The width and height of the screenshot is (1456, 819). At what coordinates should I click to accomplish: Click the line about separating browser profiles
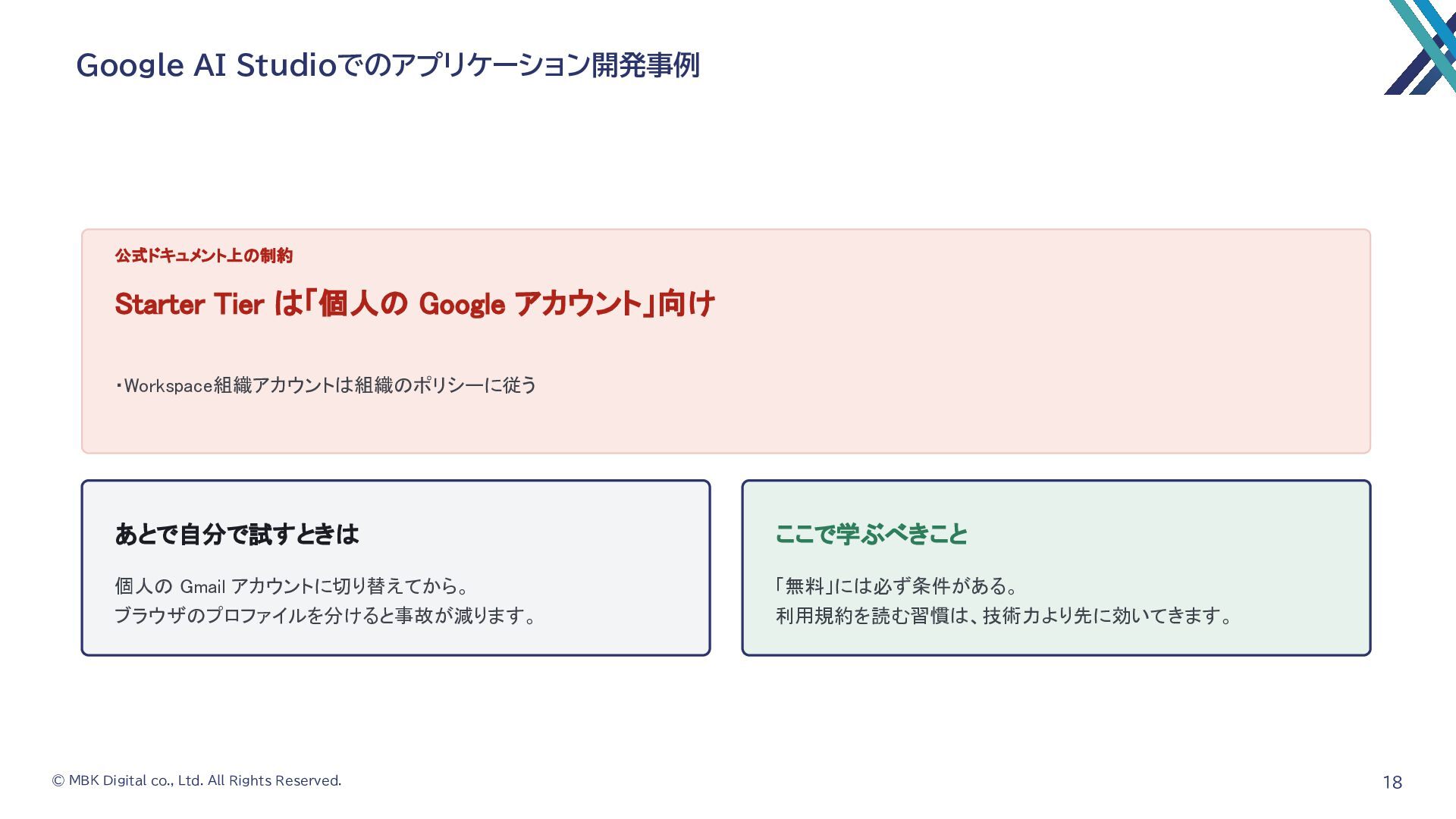(x=326, y=615)
